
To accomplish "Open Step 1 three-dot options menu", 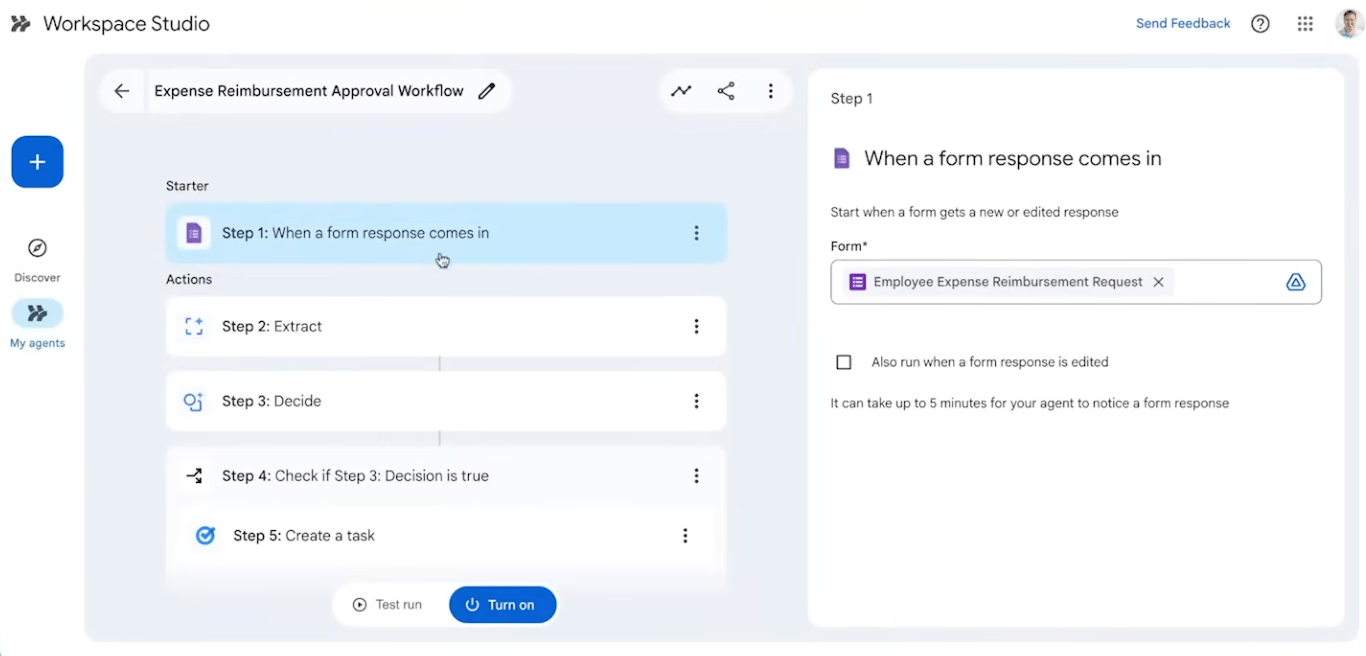I will 696,233.
